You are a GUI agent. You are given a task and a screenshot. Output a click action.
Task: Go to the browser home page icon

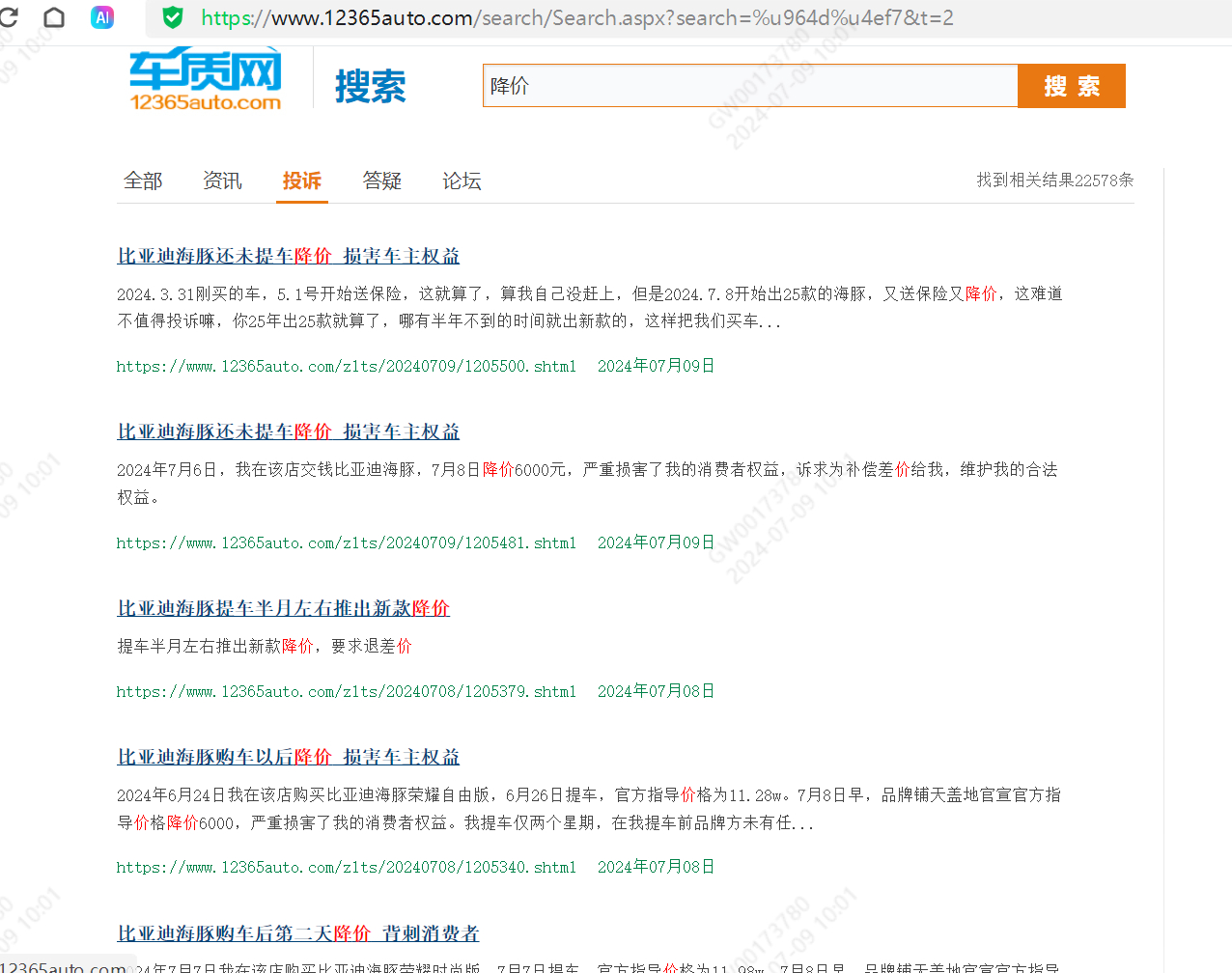pos(54,17)
